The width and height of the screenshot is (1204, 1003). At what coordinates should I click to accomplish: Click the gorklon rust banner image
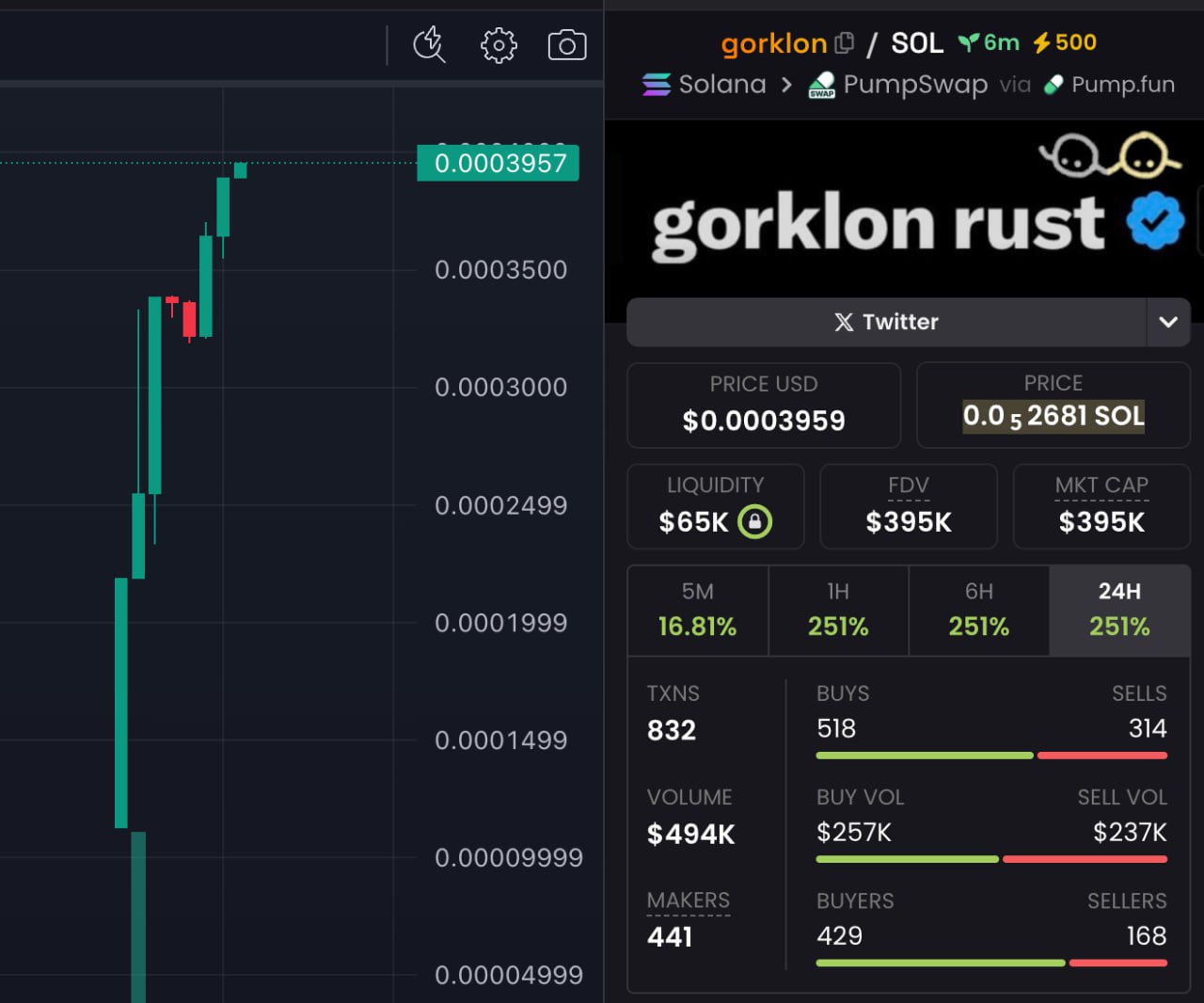point(903,208)
